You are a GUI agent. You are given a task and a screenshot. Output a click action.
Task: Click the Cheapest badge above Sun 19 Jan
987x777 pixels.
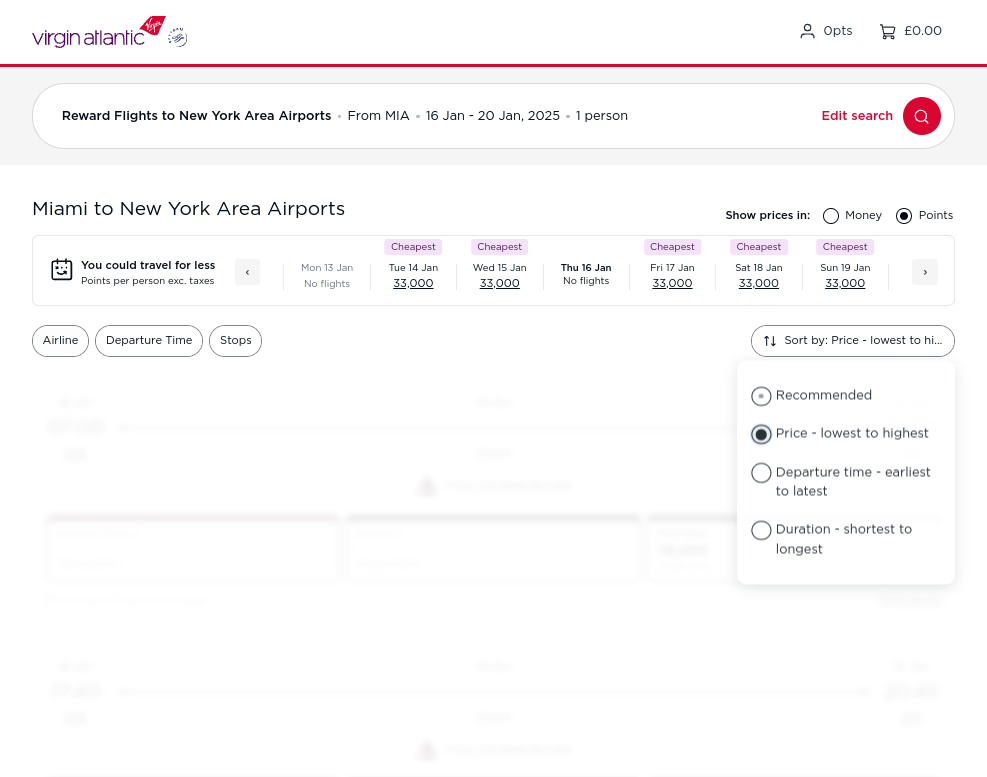tap(845, 247)
